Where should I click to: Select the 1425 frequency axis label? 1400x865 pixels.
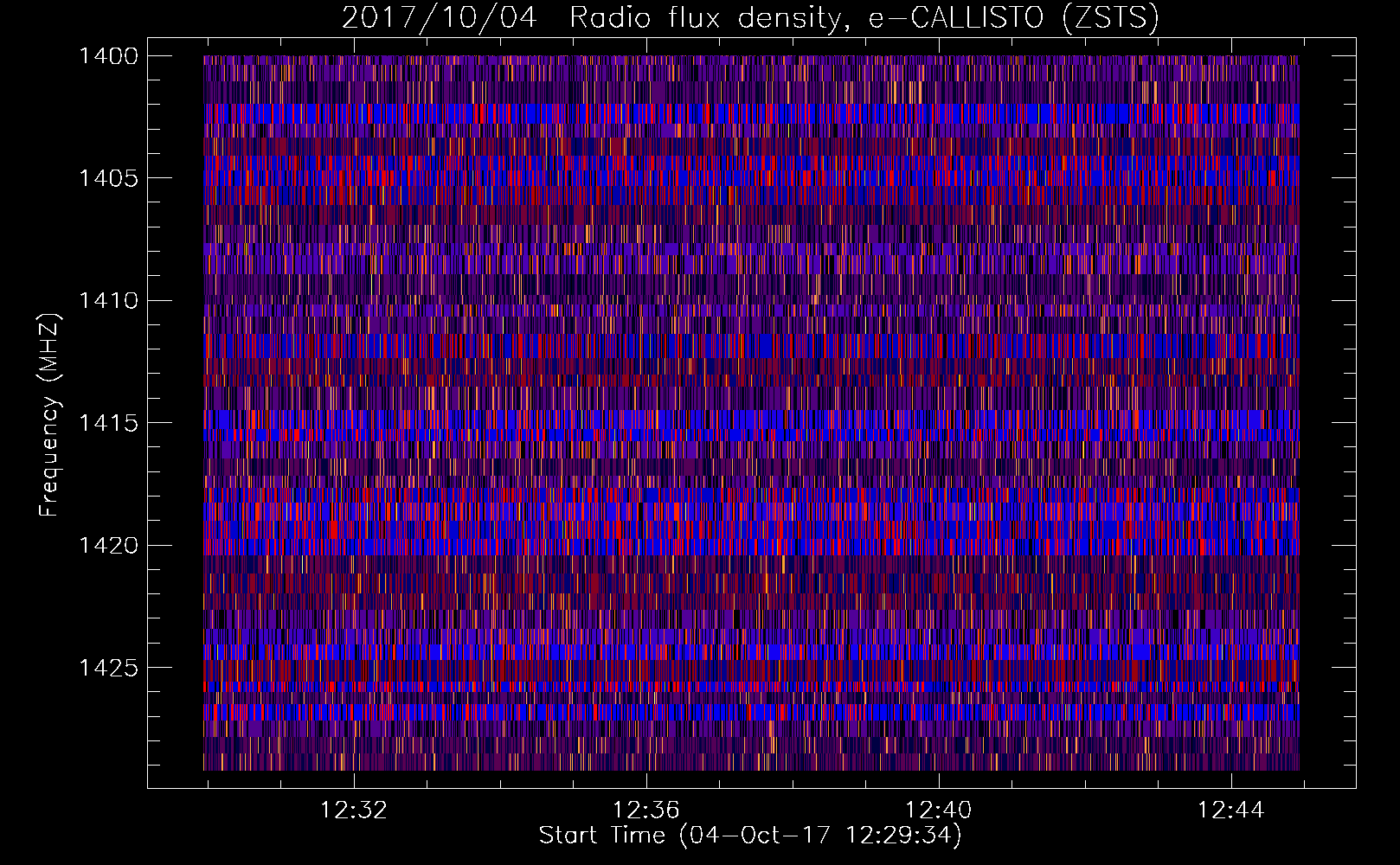pyautogui.click(x=108, y=667)
